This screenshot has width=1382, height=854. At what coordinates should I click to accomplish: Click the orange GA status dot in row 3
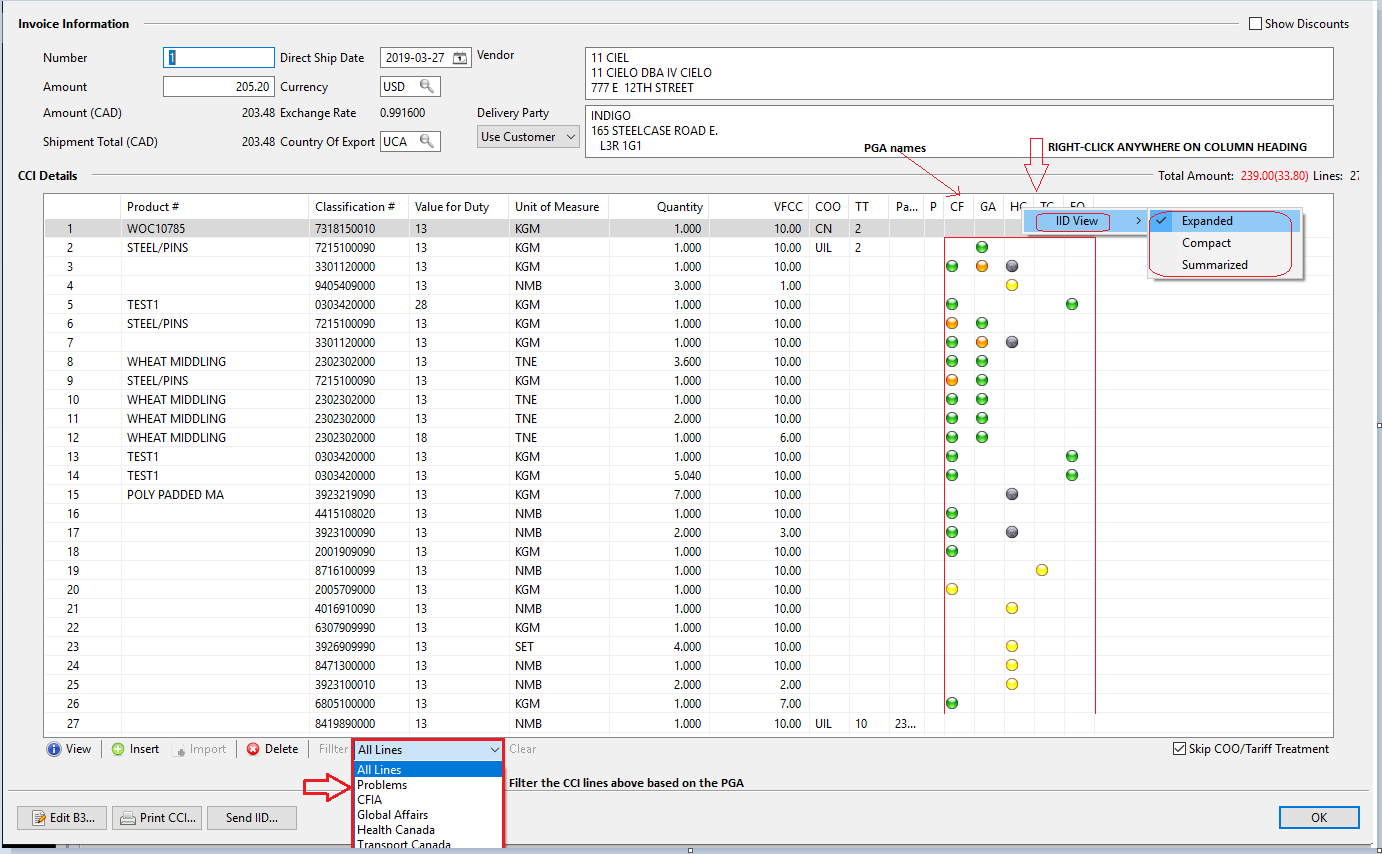[982, 266]
